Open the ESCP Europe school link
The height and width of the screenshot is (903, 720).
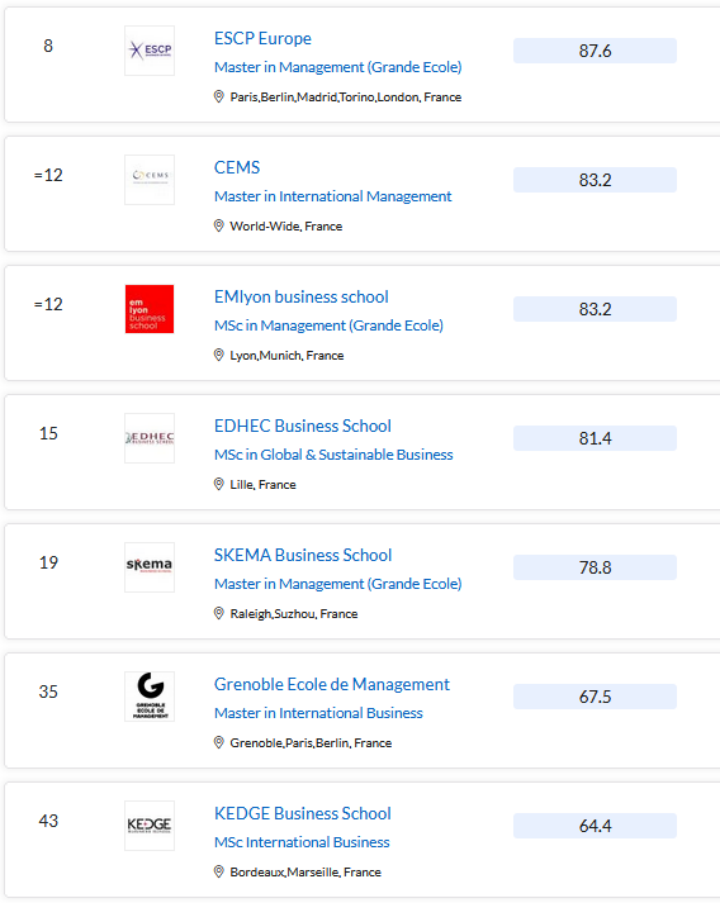click(262, 39)
